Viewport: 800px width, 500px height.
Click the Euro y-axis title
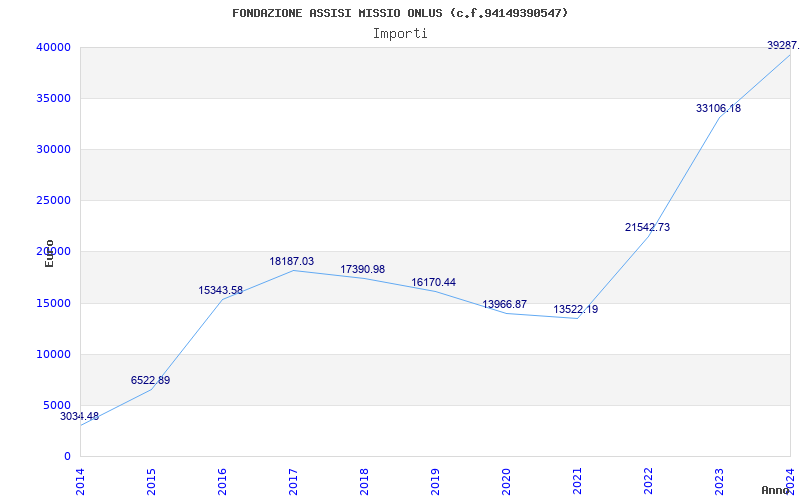(49, 254)
